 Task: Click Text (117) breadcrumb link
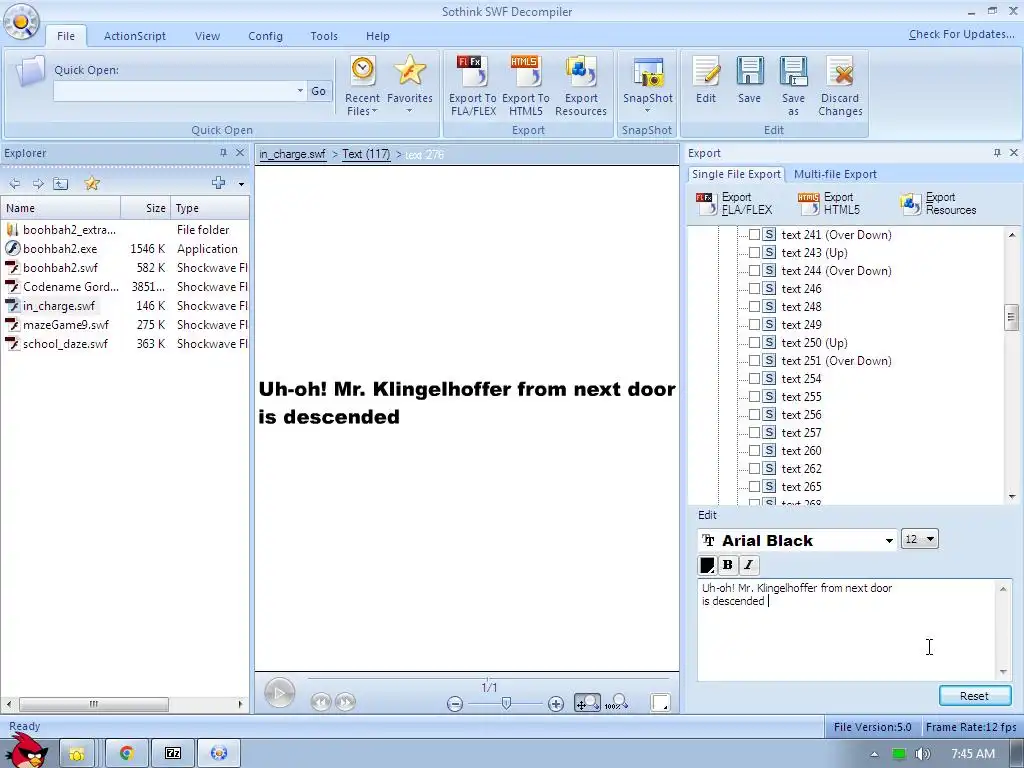click(366, 154)
